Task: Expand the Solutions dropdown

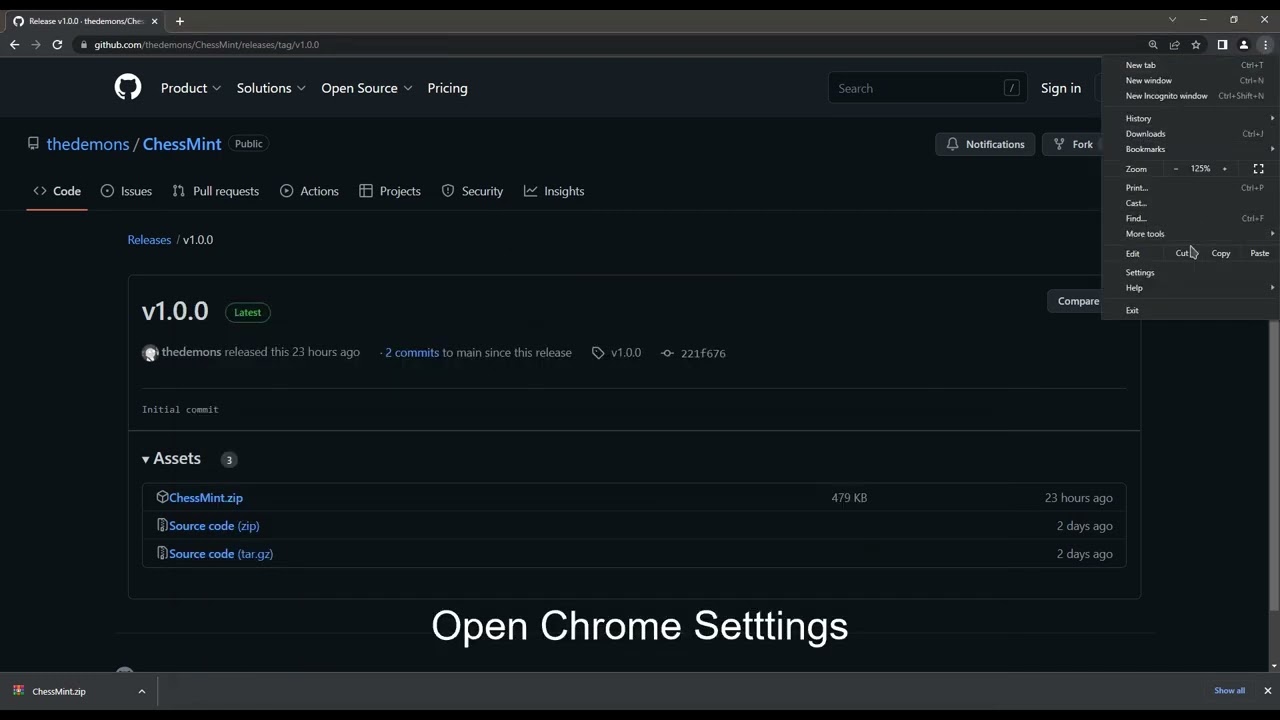Action: [271, 88]
